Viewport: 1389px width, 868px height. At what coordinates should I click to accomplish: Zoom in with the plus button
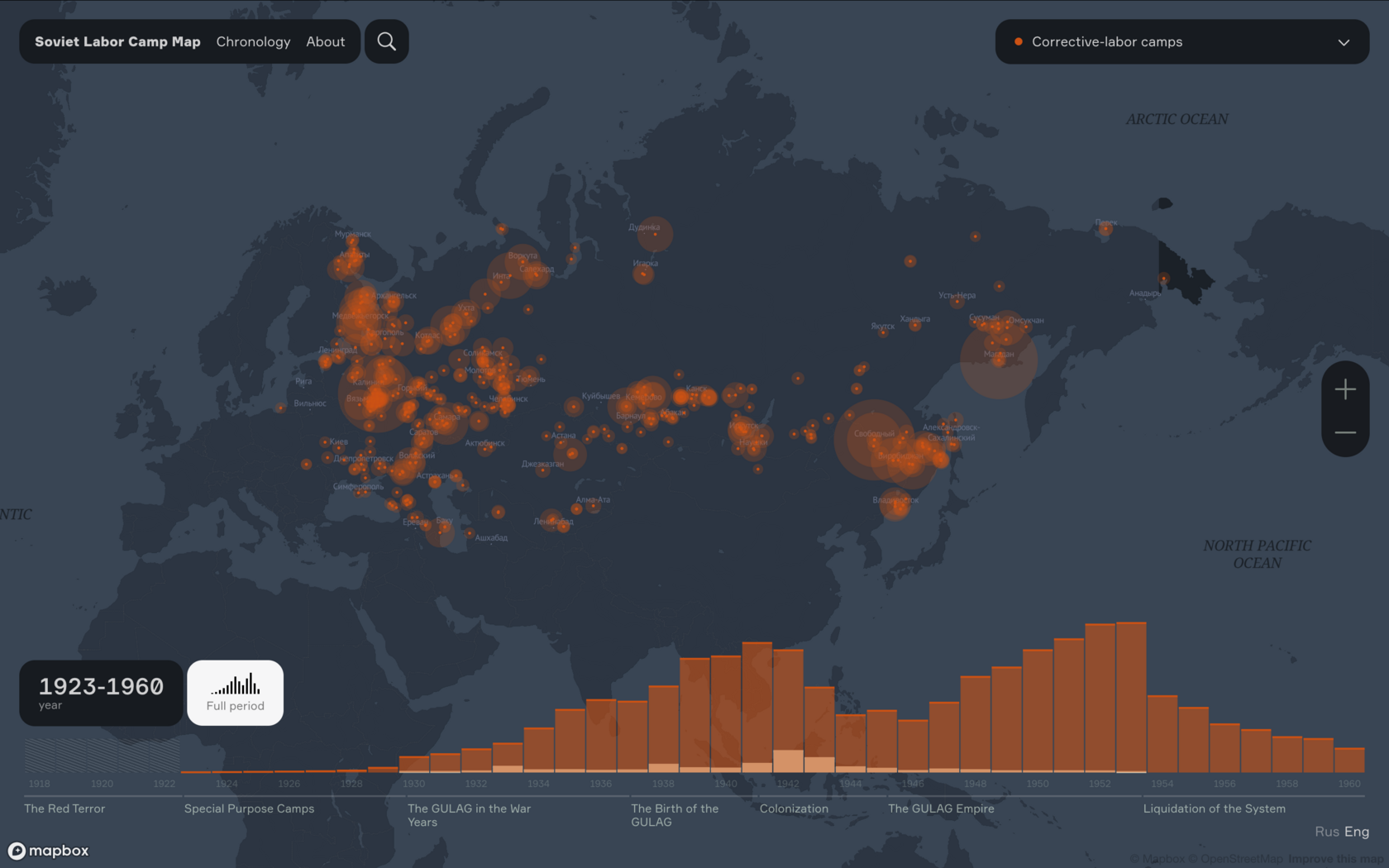(x=1344, y=389)
